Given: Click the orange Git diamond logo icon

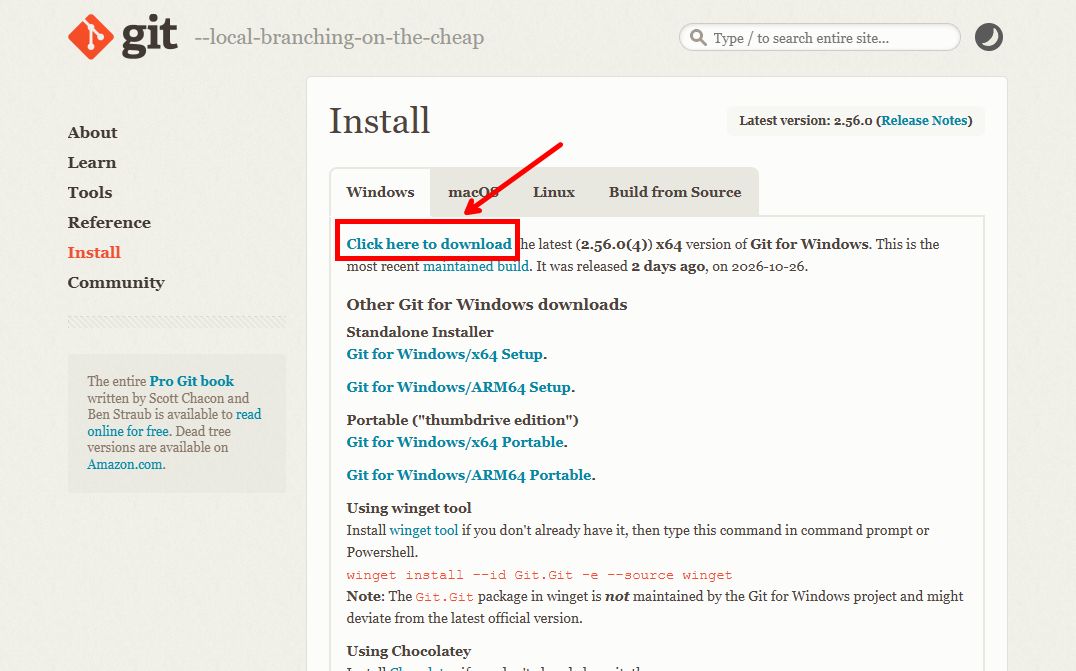Looking at the screenshot, I should tap(91, 37).
